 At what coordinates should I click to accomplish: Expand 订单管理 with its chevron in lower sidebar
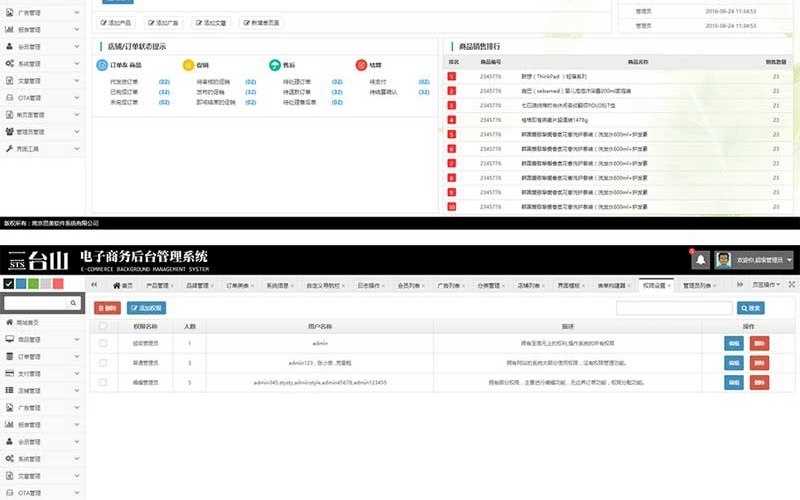tap(77, 357)
